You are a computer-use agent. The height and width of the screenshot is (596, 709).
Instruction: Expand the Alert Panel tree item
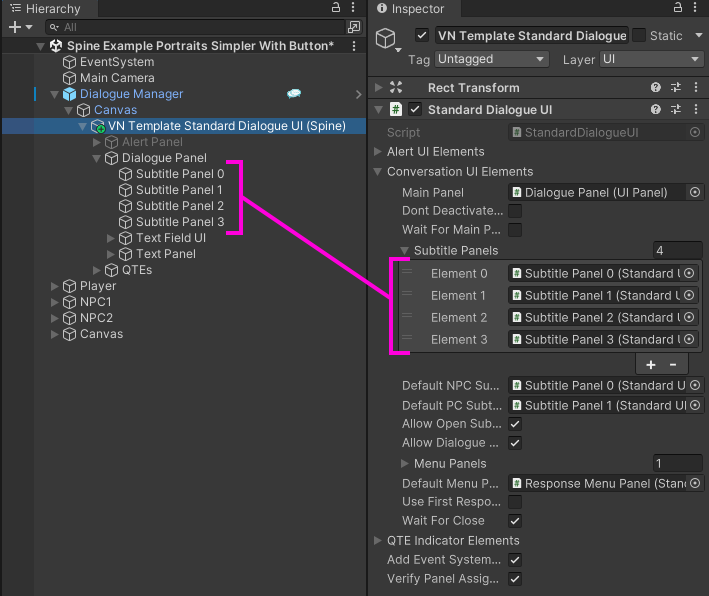click(x=96, y=142)
